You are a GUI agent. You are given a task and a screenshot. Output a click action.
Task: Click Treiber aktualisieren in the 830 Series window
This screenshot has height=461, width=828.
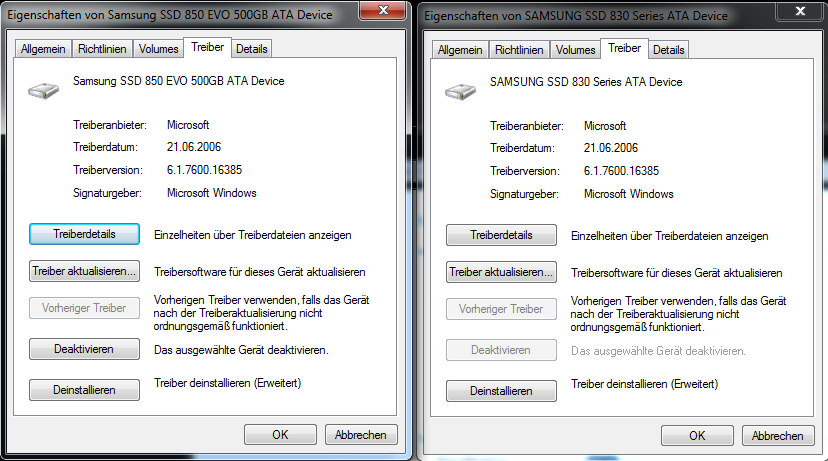[x=501, y=272]
